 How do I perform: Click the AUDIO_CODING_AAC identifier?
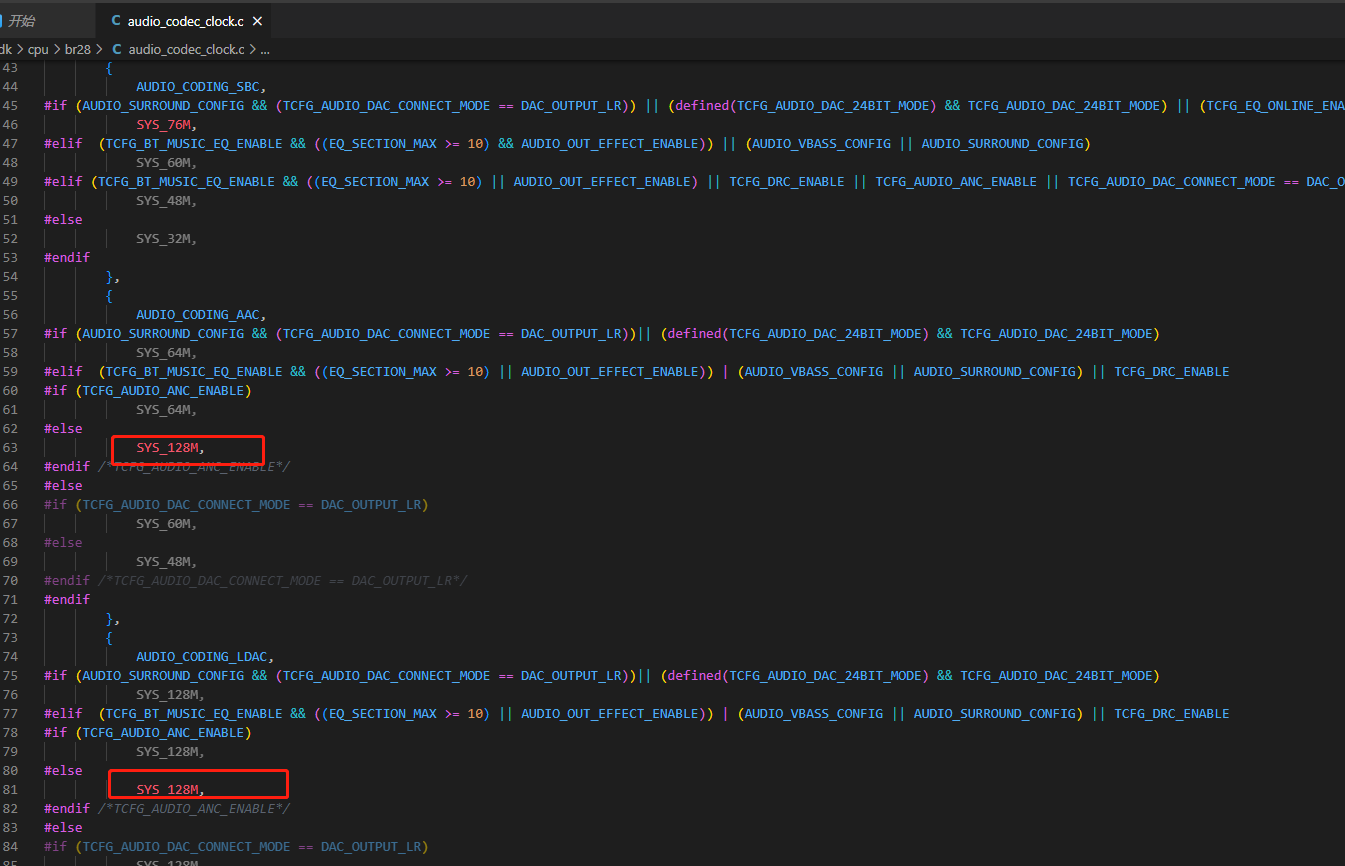201,314
